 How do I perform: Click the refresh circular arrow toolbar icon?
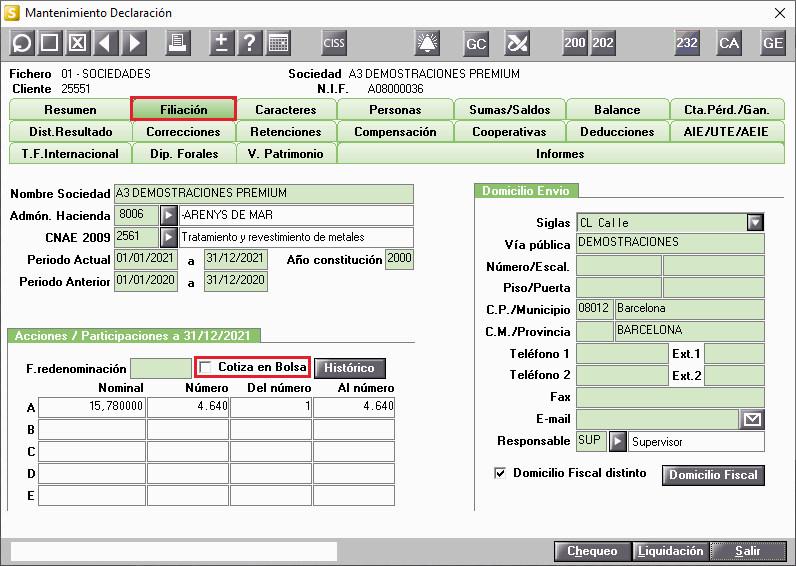[22, 43]
